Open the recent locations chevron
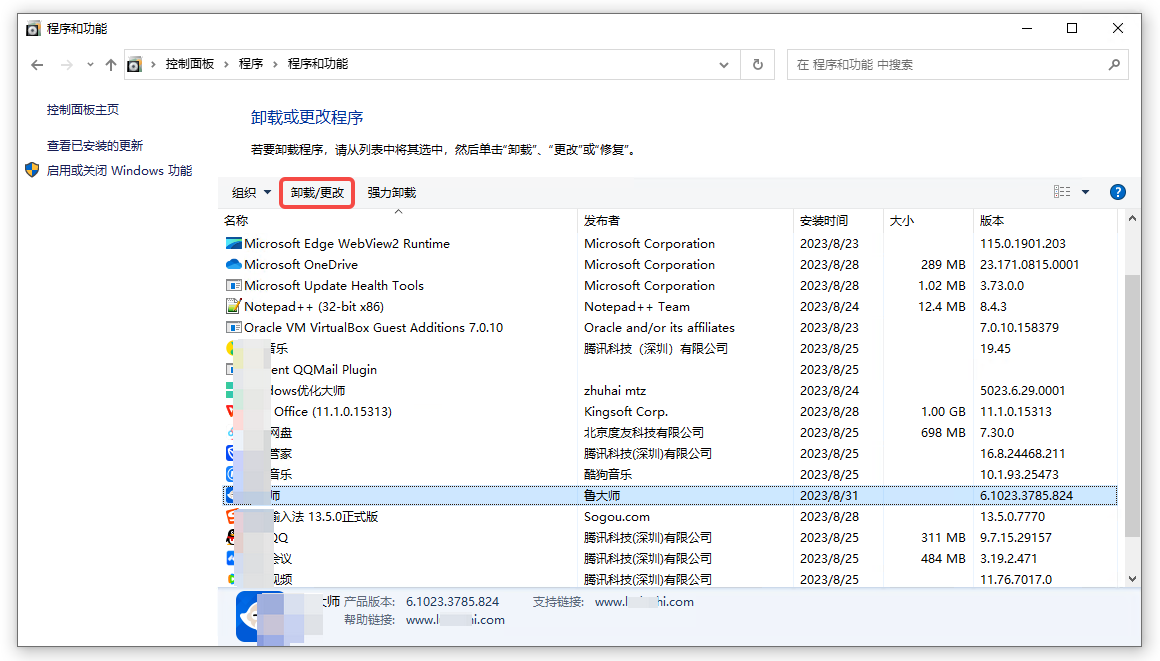This screenshot has width=1160, height=661. coord(90,65)
